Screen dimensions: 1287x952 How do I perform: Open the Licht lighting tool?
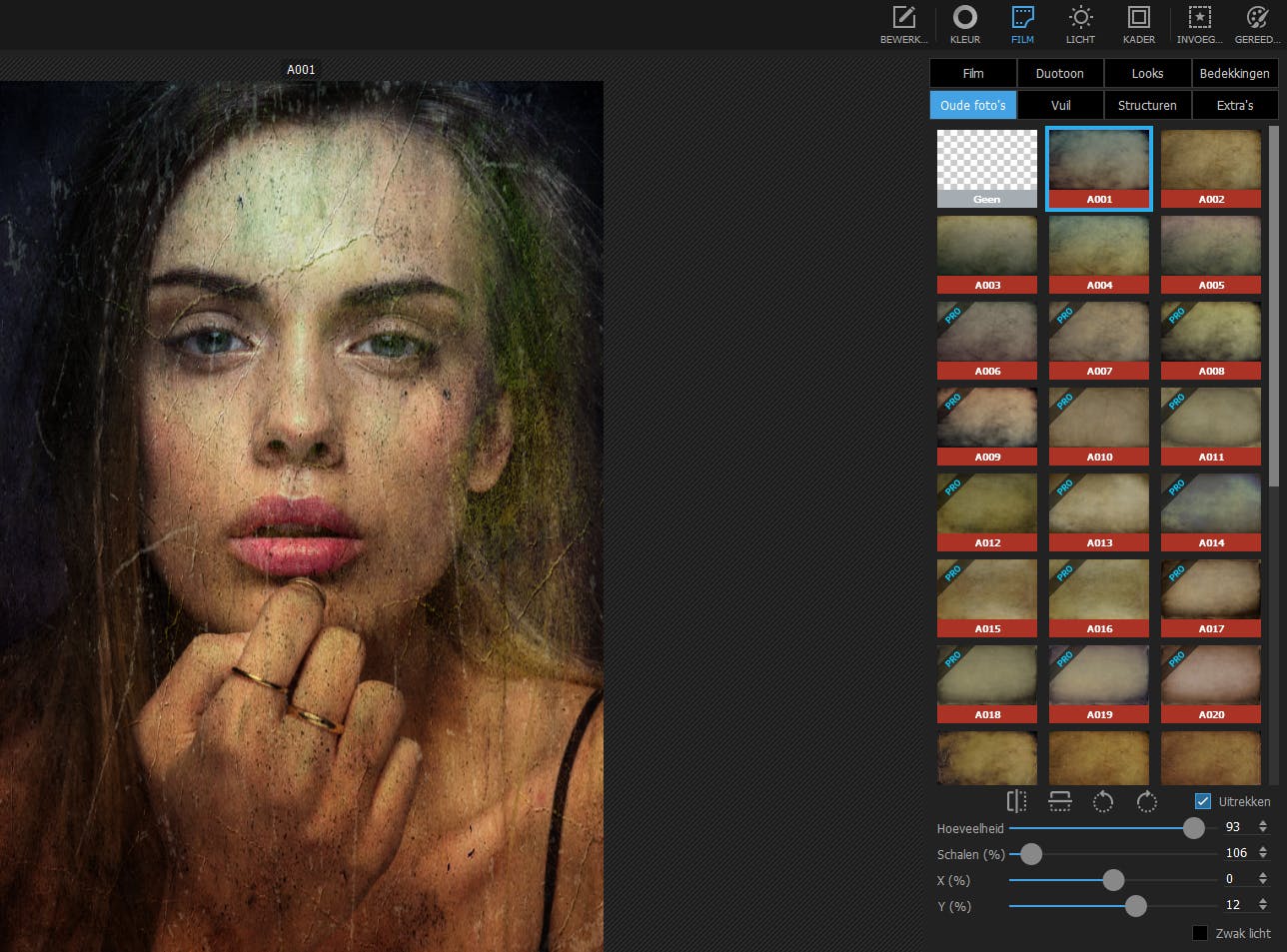click(1080, 24)
